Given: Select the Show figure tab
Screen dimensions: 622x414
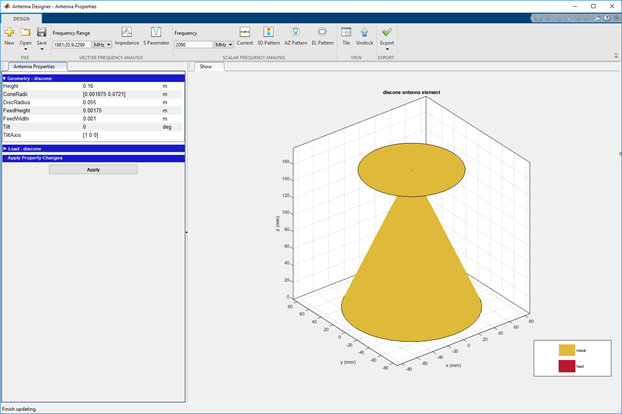Looking at the screenshot, I should (x=205, y=67).
